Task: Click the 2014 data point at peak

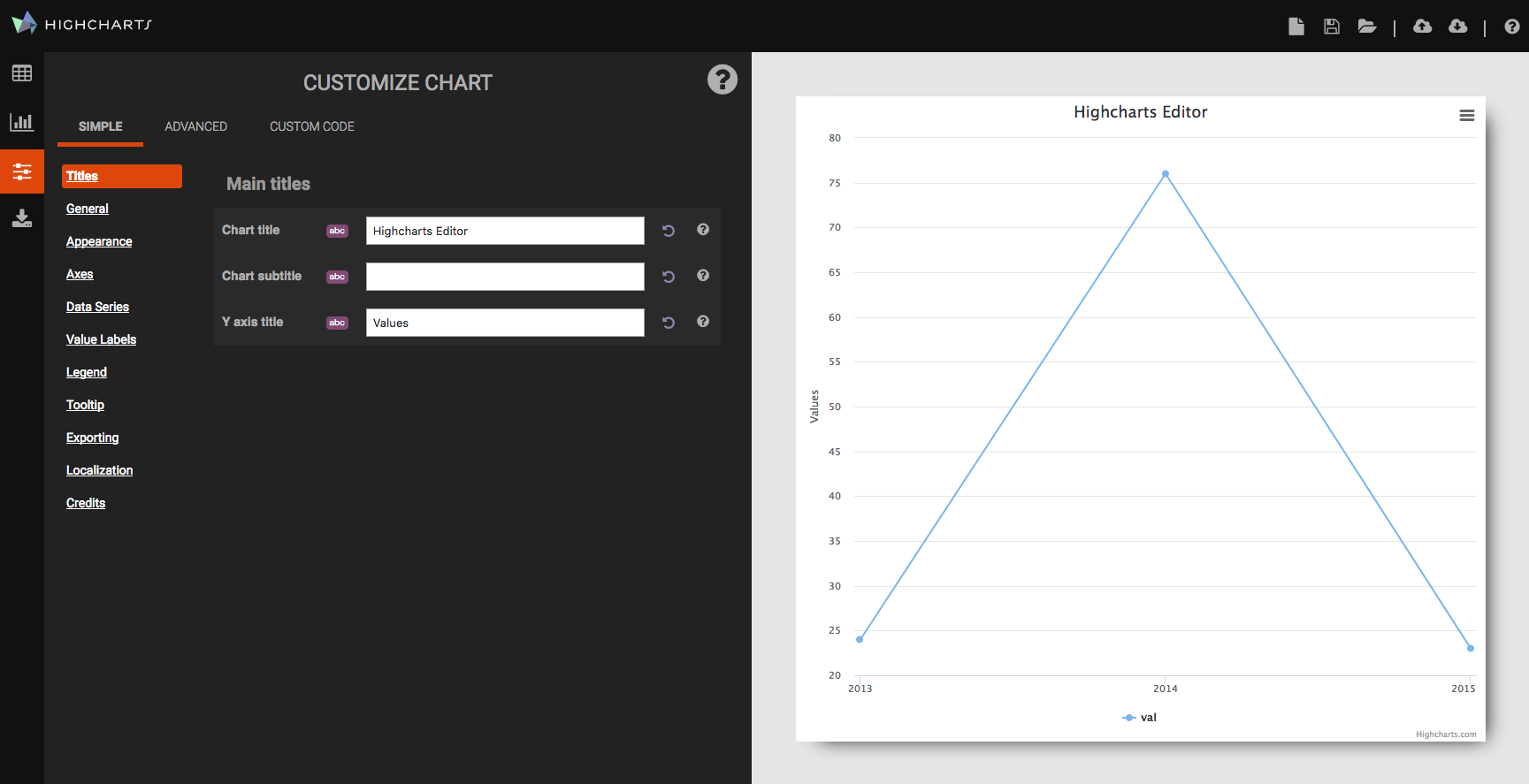Action: pyautogui.click(x=1166, y=174)
